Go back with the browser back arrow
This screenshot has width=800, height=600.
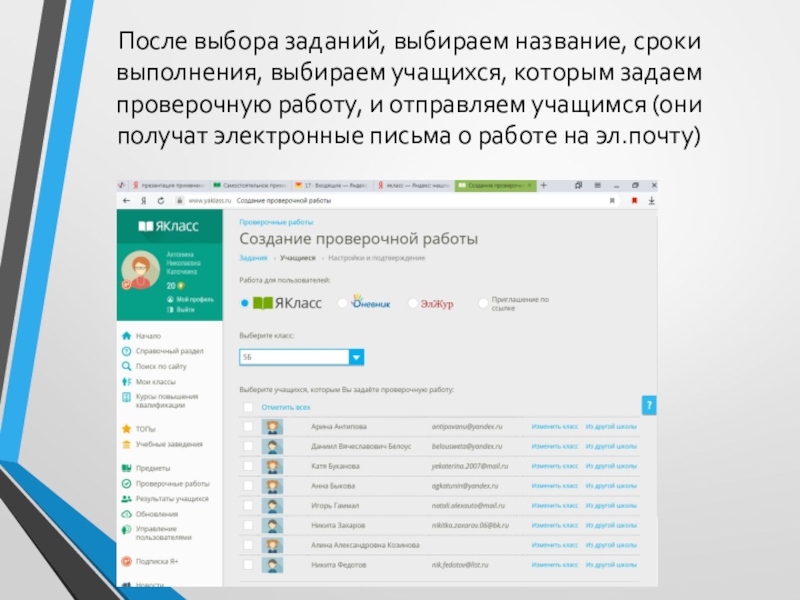click(127, 201)
